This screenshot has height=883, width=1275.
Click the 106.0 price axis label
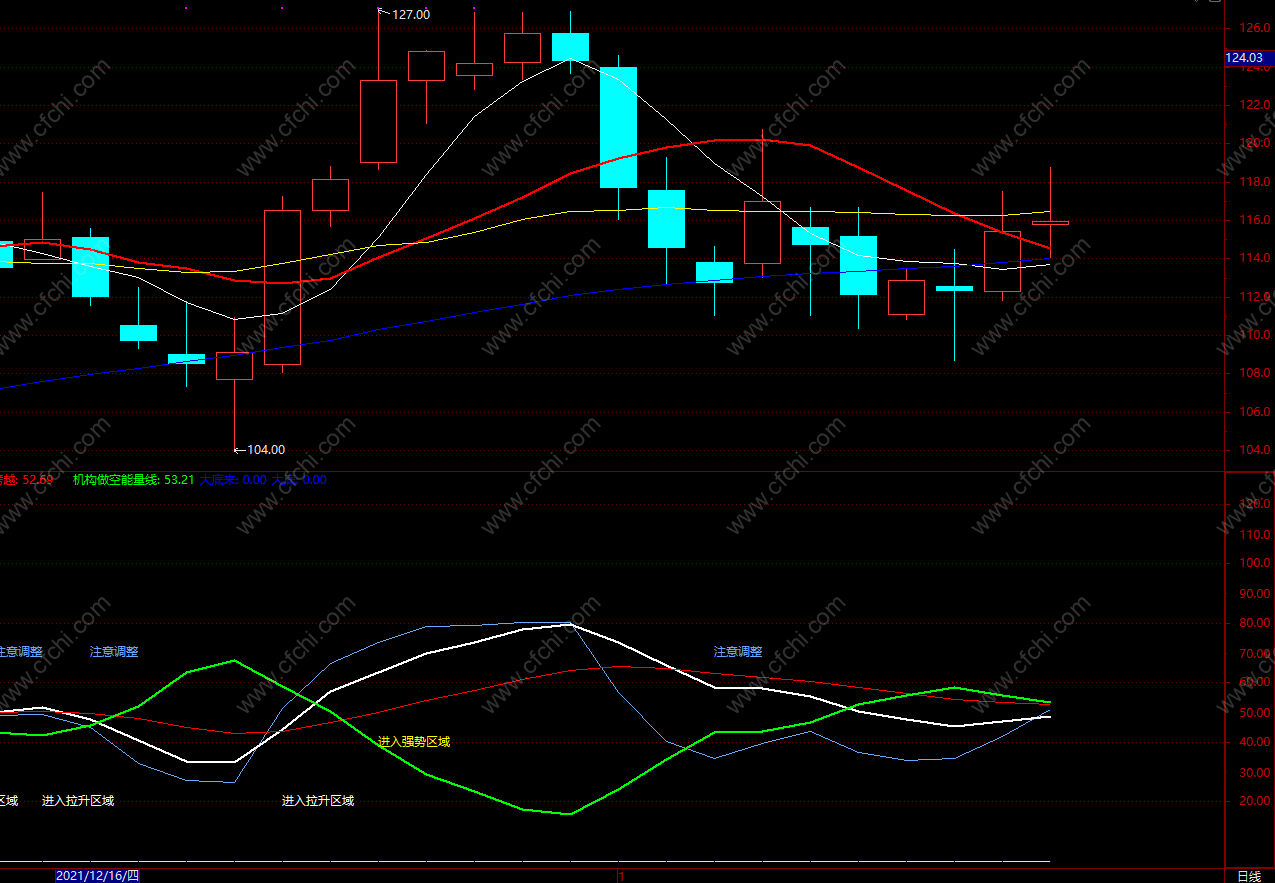click(1255, 412)
